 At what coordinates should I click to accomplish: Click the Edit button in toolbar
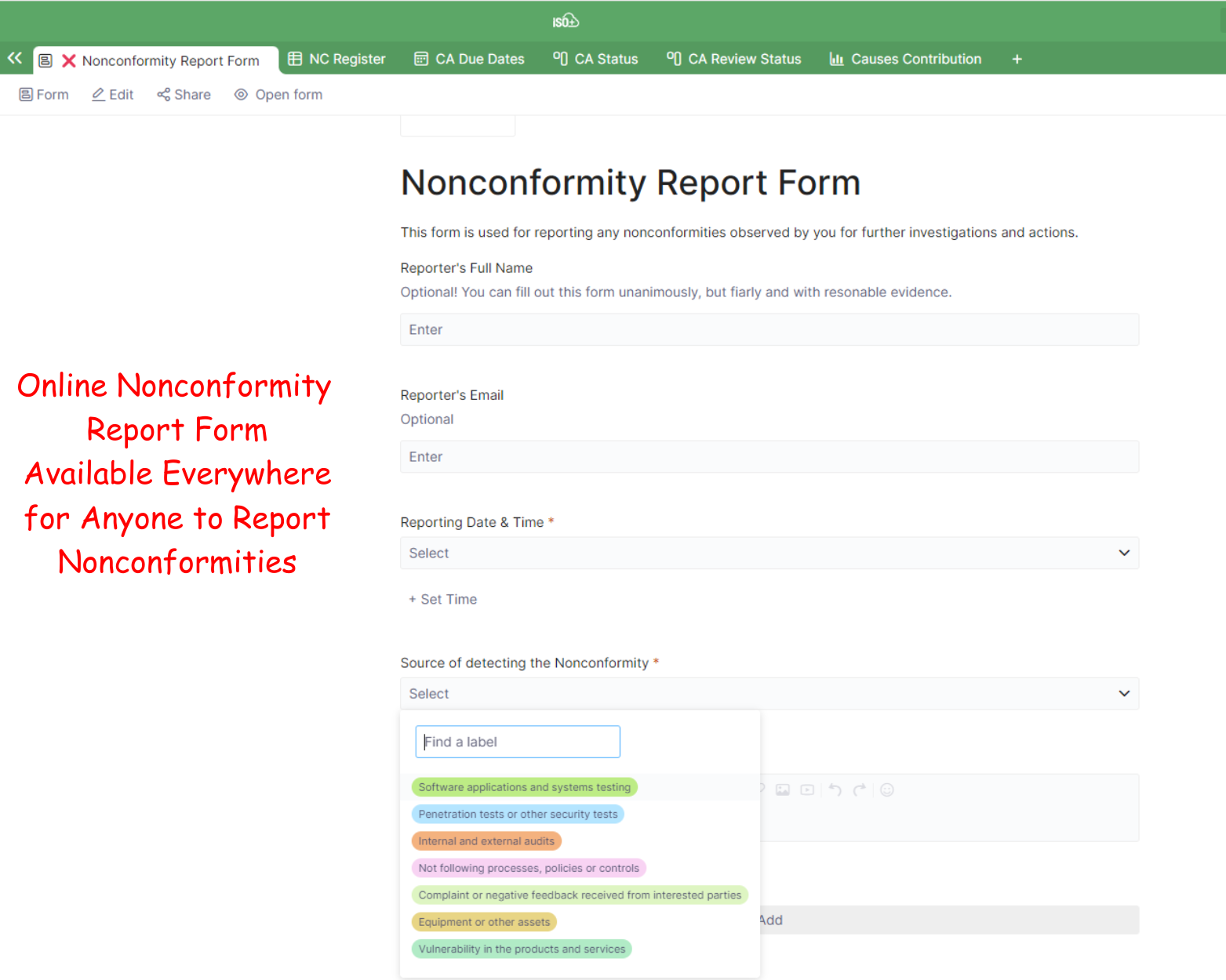pyautogui.click(x=112, y=95)
